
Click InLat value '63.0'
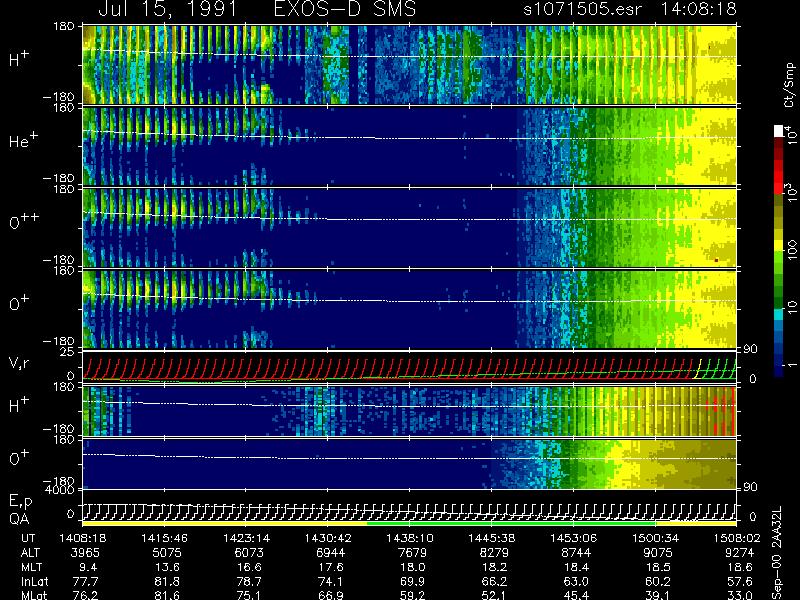pos(576,581)
